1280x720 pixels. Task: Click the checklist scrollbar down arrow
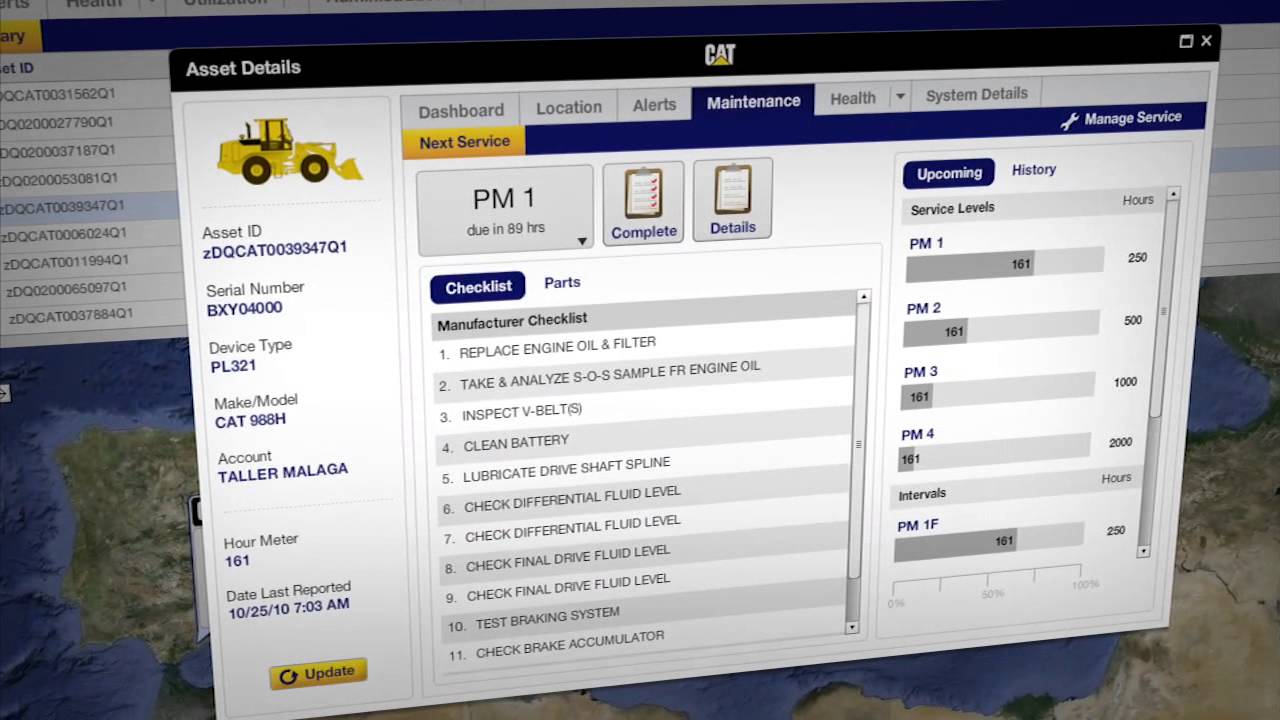coord(852,627)
